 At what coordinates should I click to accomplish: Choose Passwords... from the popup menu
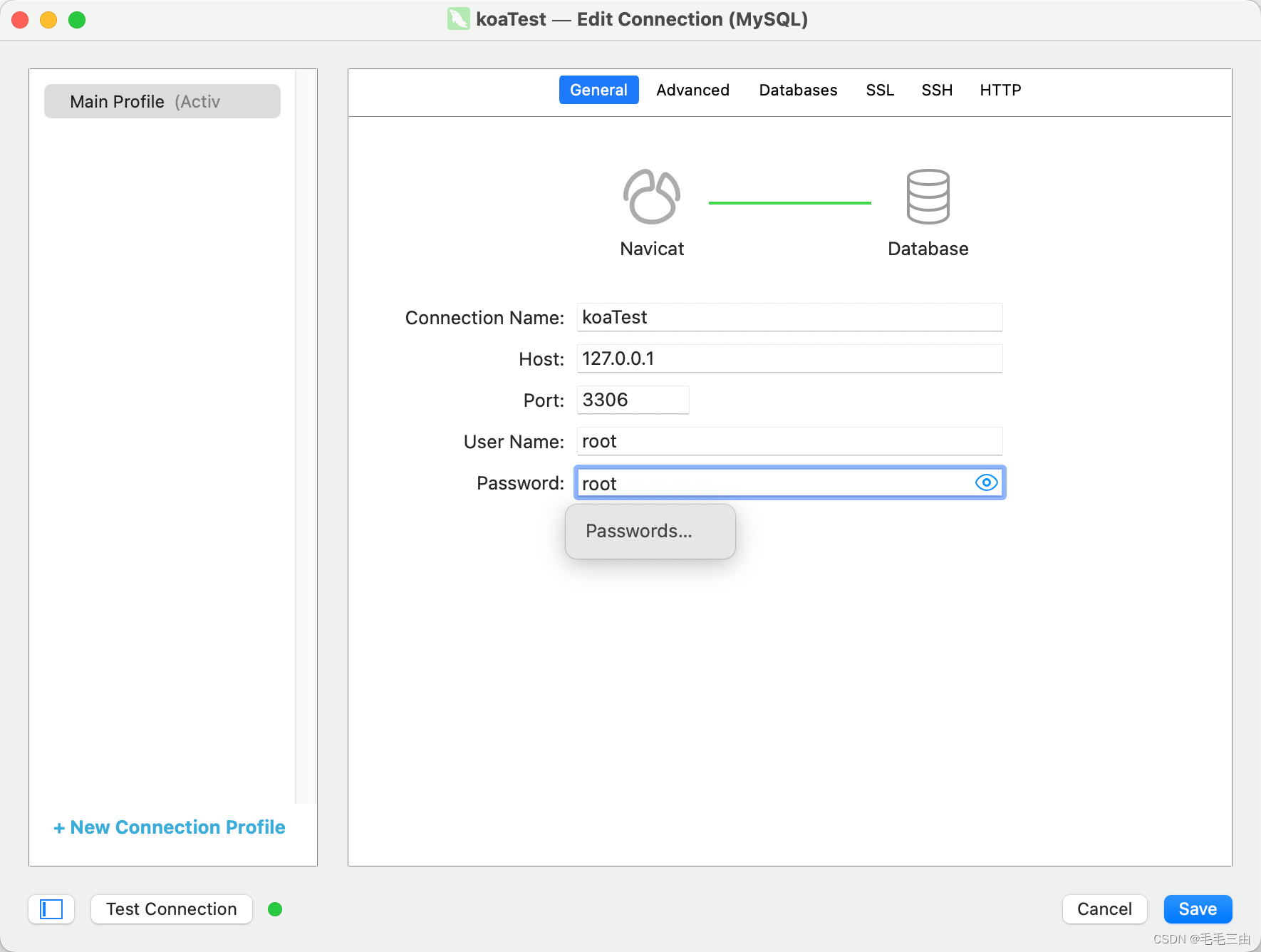tap(650, 532)
